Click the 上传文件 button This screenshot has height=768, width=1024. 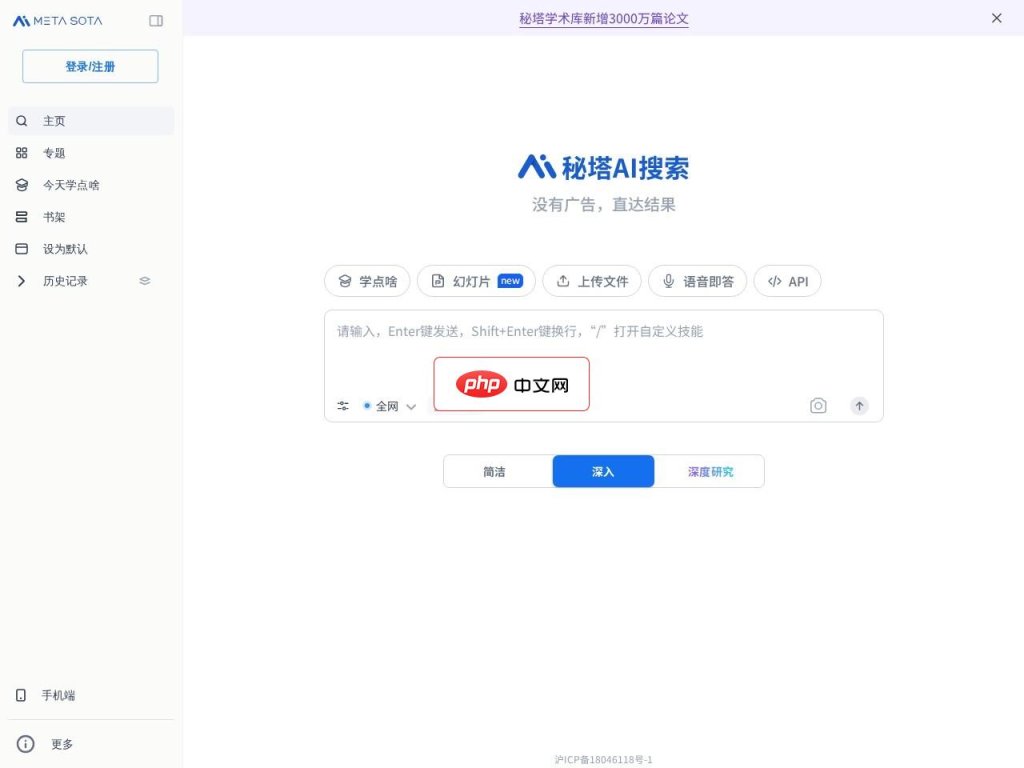[592, 281]
